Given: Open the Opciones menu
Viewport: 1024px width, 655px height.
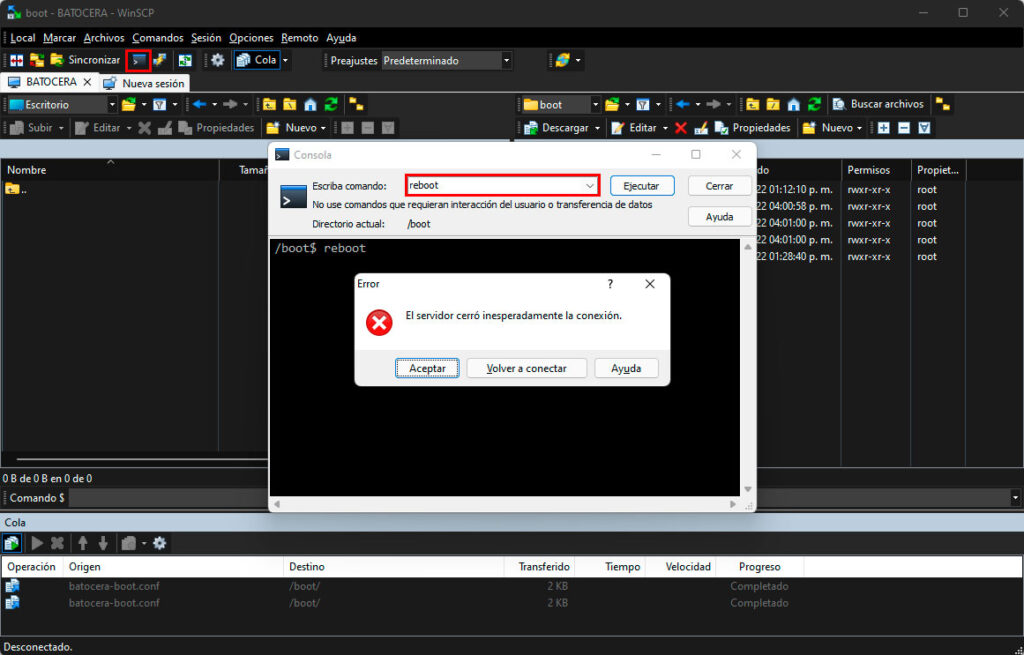Looking at the screenshot, I should tap(251, 38).
